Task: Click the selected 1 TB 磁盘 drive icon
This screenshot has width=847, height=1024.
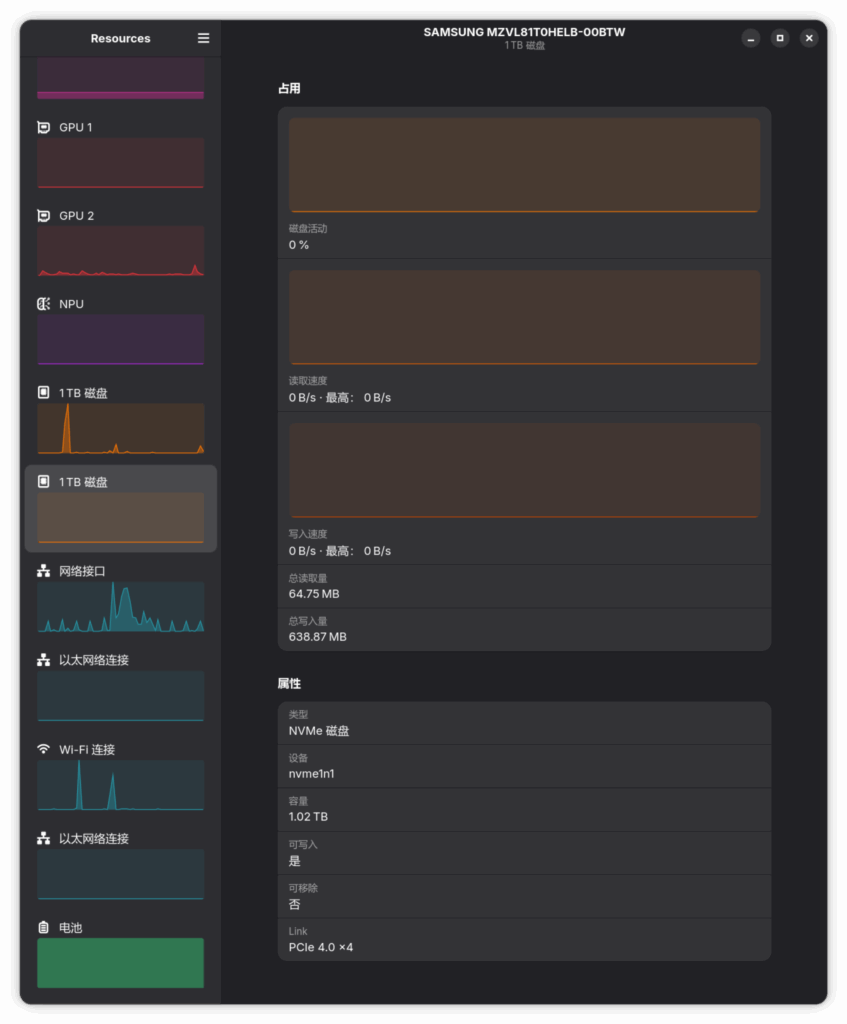Action: coord(43,482)
